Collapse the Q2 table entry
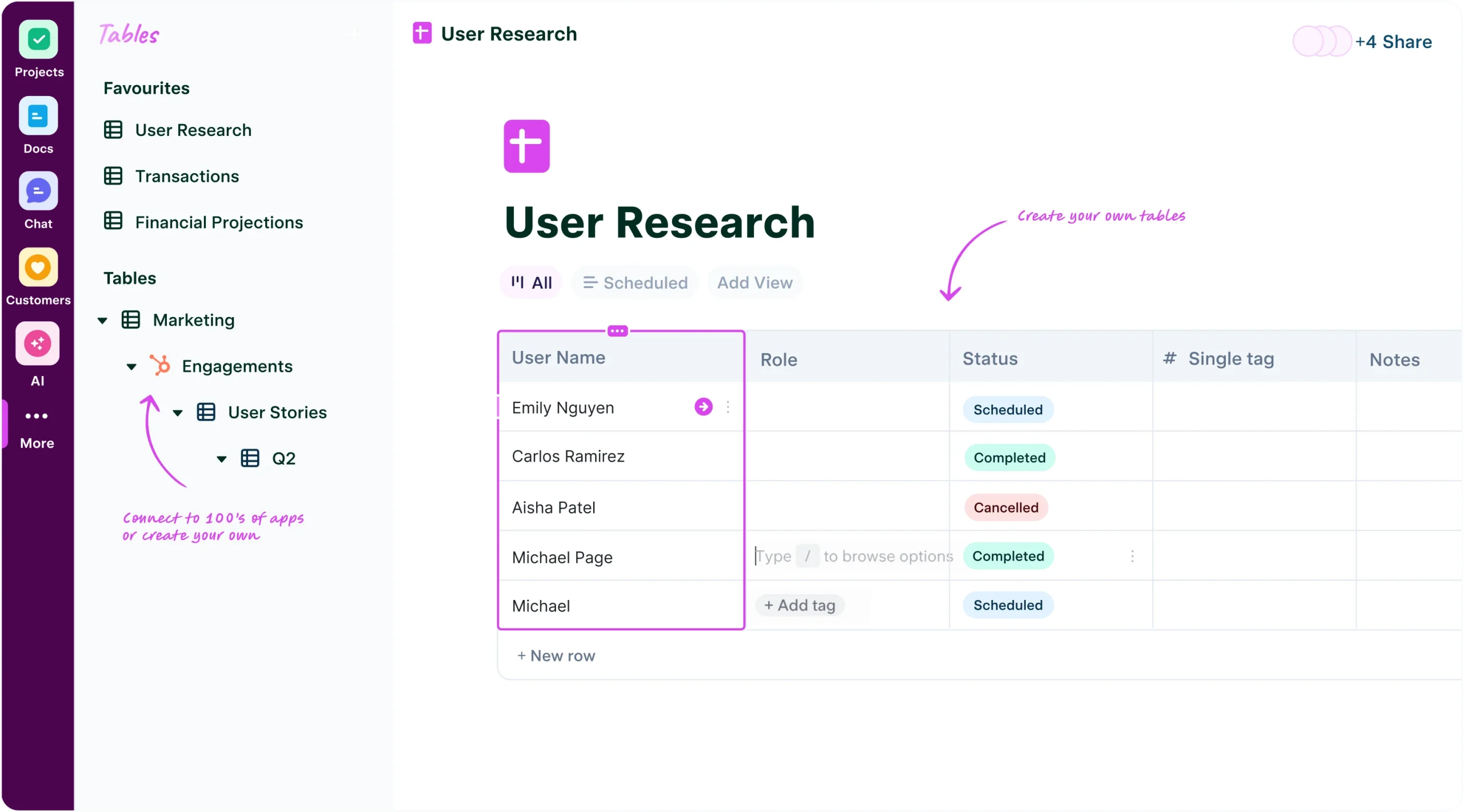Screen dimensions: 1463x812 coord(221,458)
